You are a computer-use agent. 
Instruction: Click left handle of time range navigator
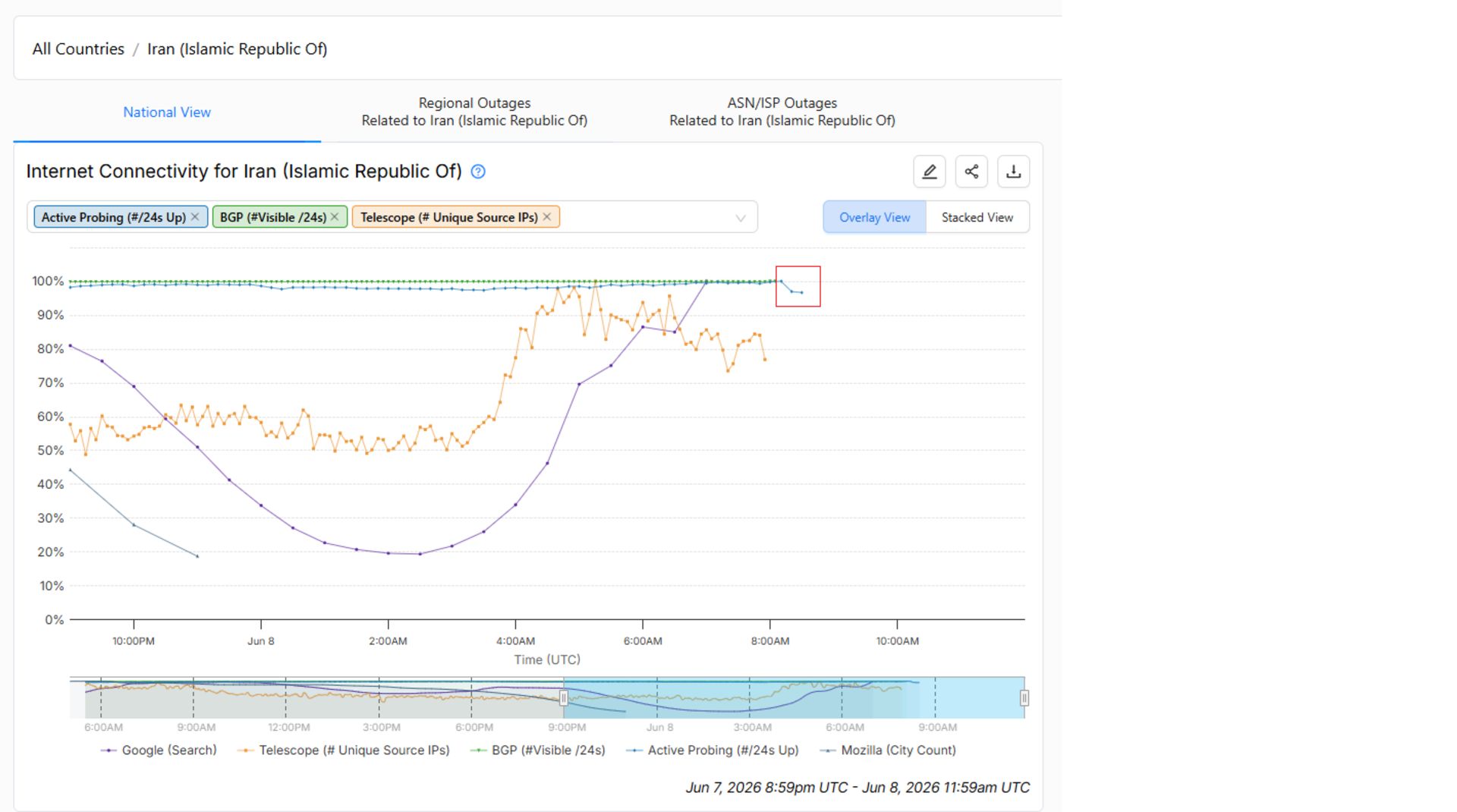point(563,698)
